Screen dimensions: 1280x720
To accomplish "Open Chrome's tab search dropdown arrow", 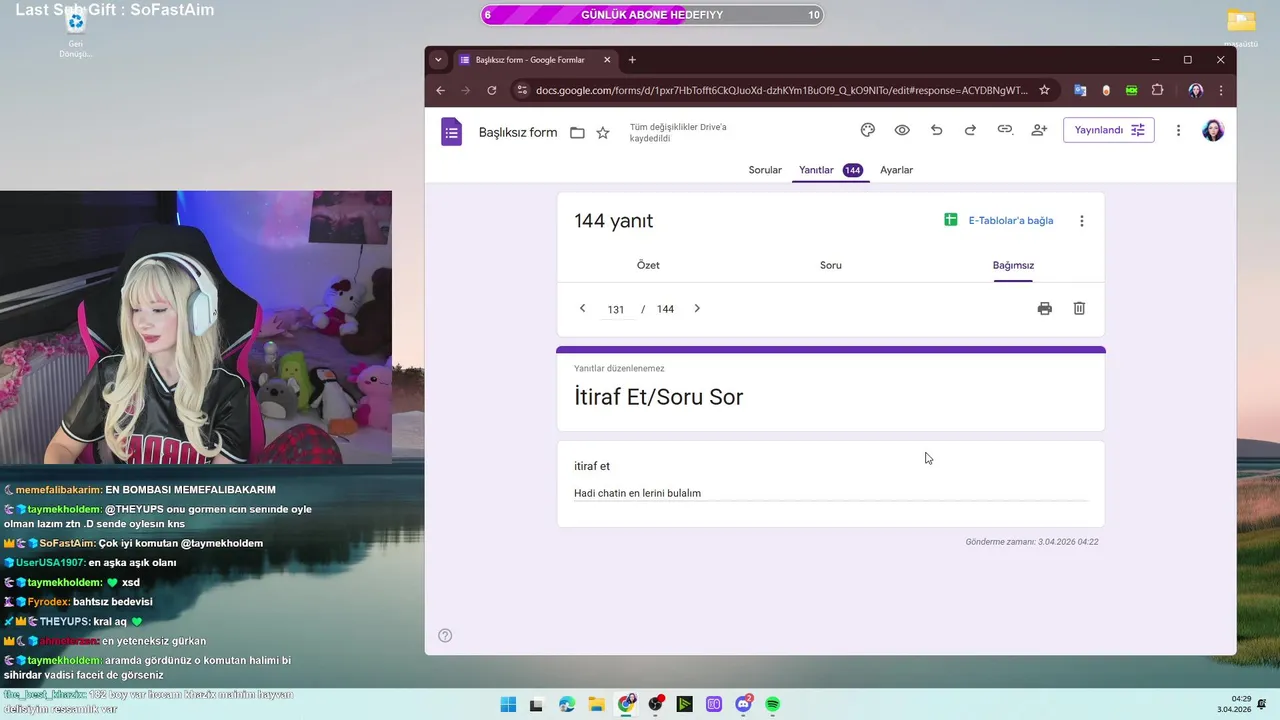I will [438, 60].
